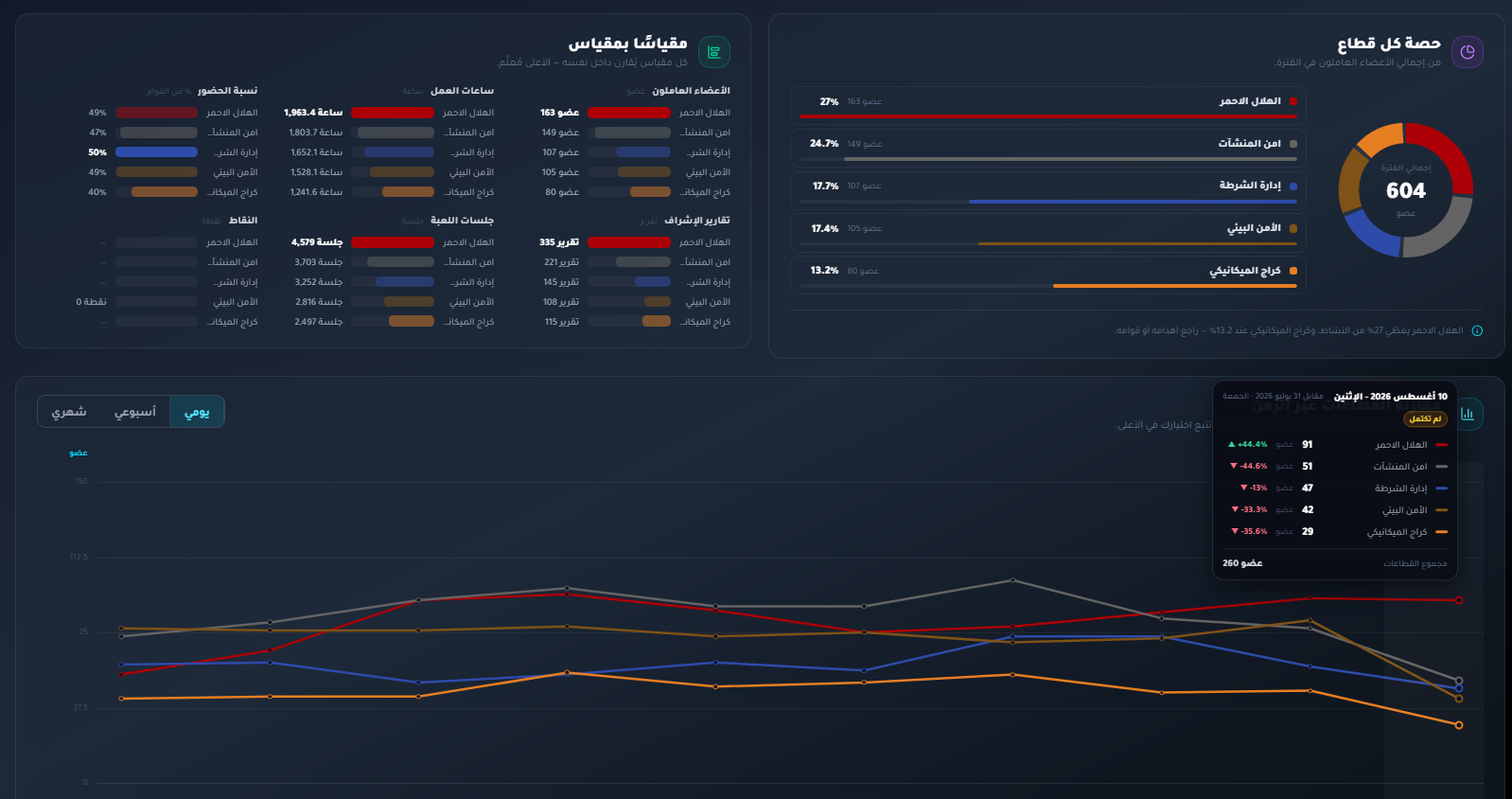Click the الهلال الاحمر bar under ساعات العمل
1512x799 pixels.
point(393,113)
